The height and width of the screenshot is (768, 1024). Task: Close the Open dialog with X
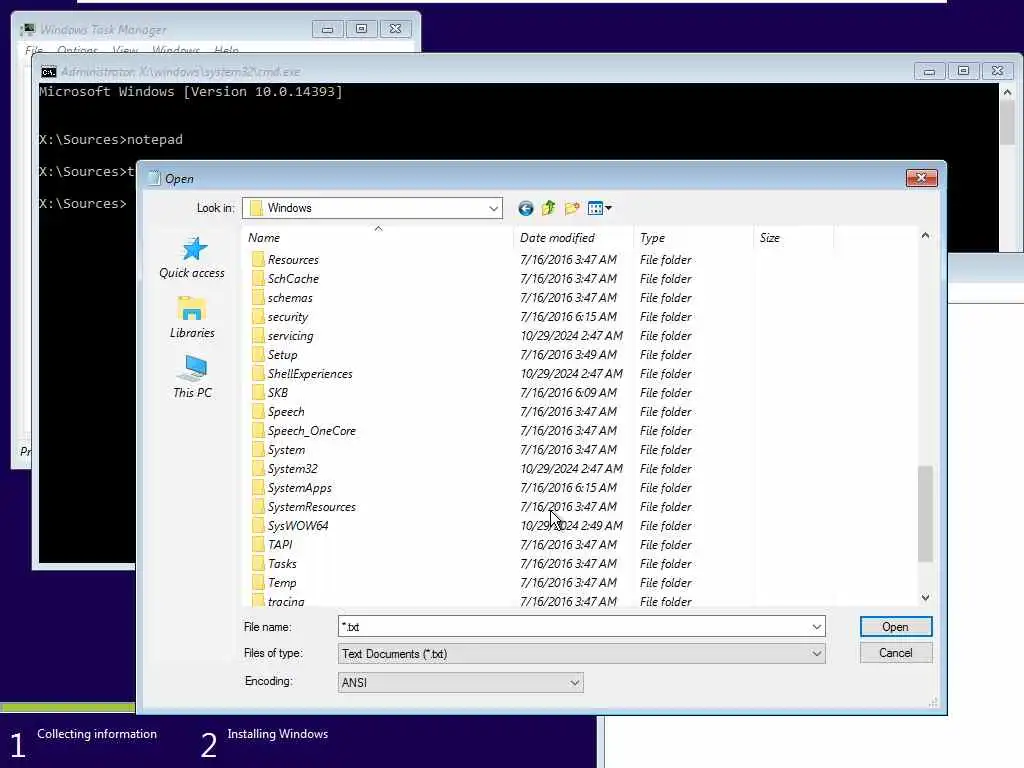pyautogui.click(x=921, y=178)
